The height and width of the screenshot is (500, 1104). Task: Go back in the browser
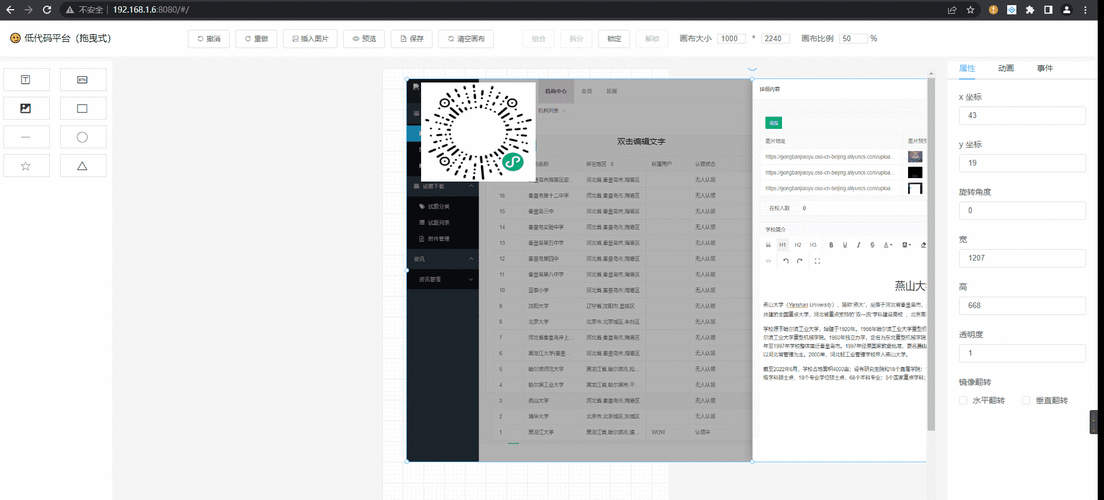(11, 10)
